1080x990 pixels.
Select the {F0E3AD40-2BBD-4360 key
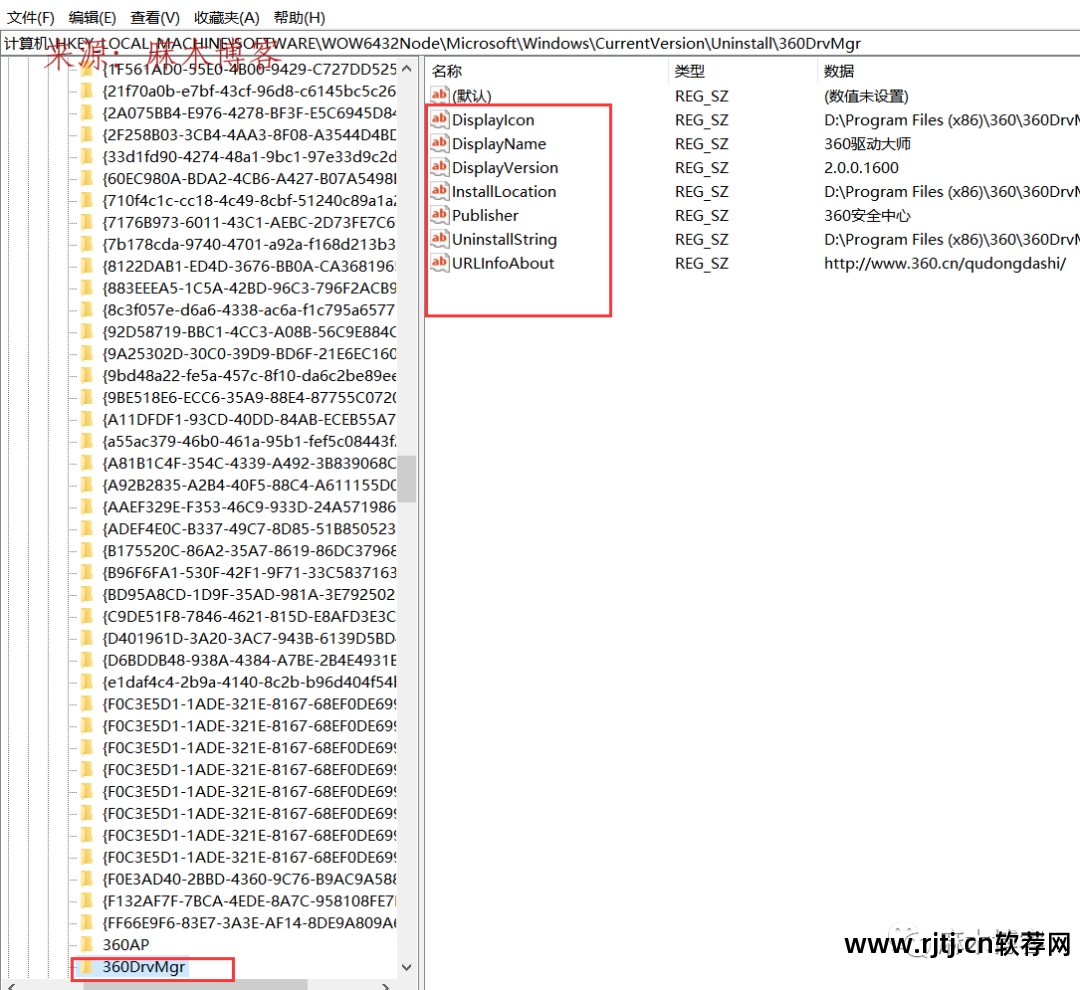(x=249, y=879)
